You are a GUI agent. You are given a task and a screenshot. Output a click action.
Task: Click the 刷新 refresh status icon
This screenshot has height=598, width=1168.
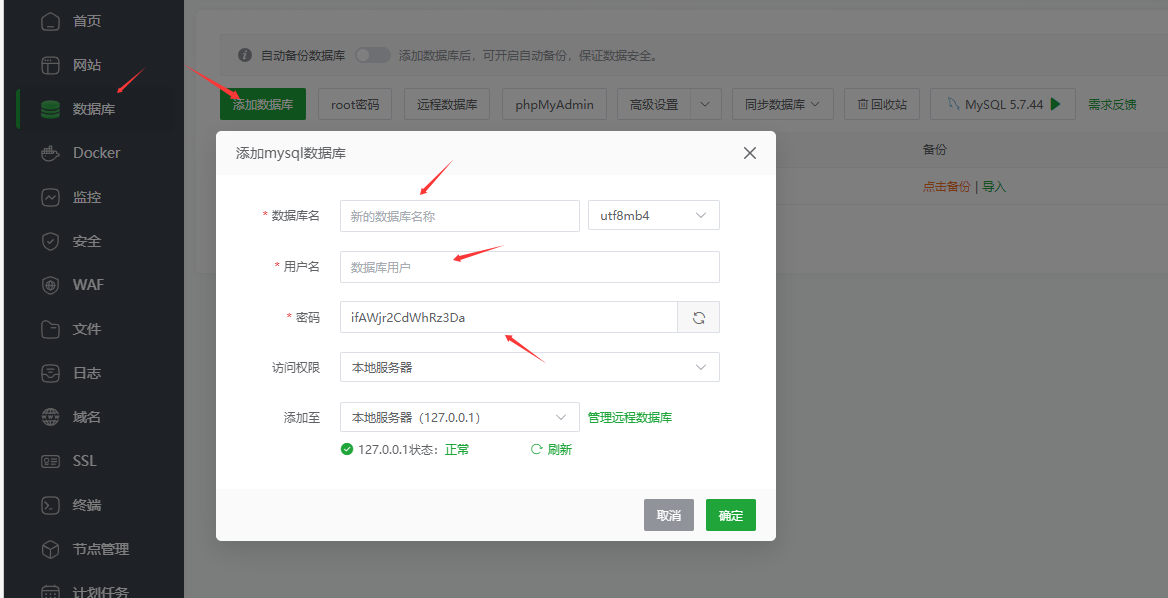[537, 450]
